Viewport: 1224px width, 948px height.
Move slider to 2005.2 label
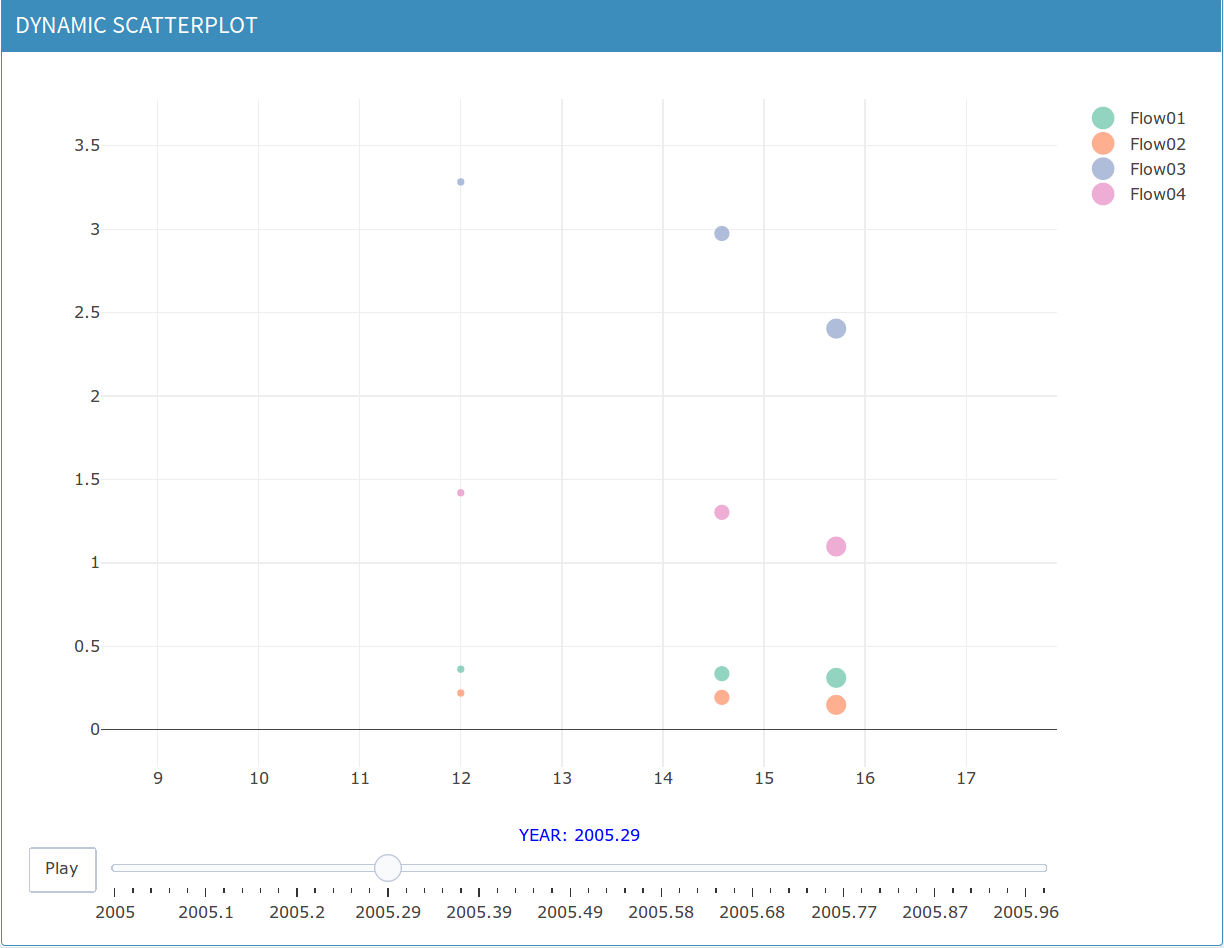297,911
